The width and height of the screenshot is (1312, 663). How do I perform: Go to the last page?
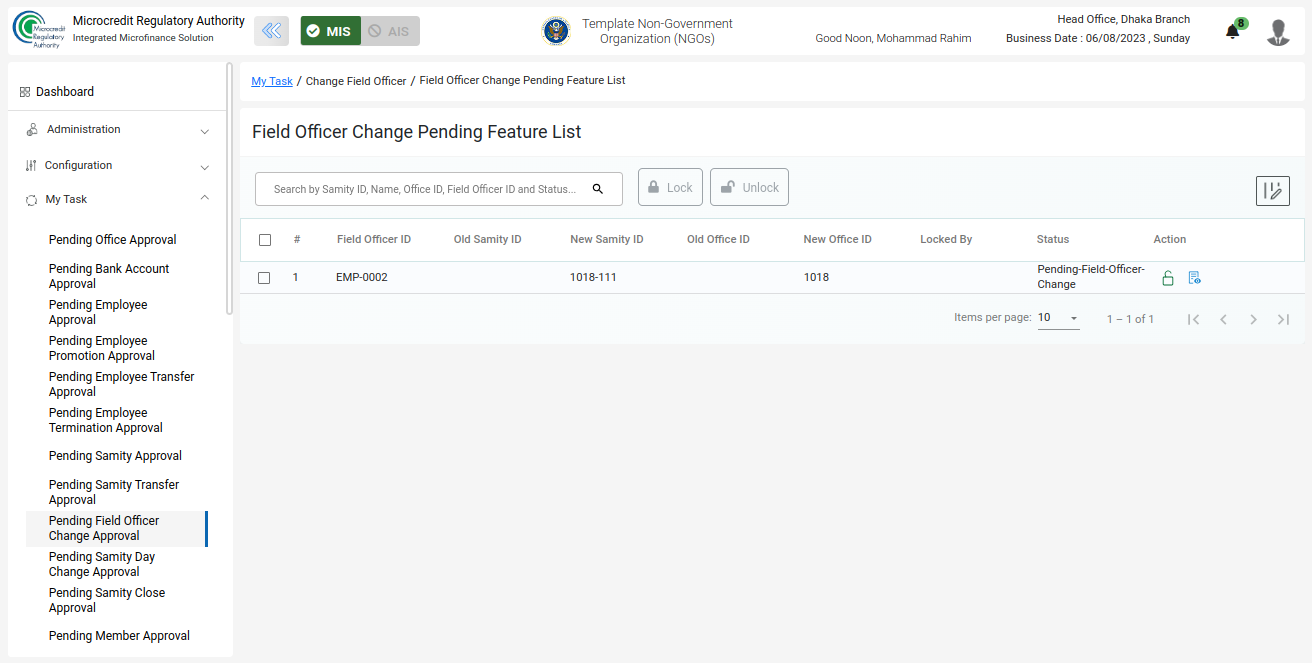(x=1283, y=319)
